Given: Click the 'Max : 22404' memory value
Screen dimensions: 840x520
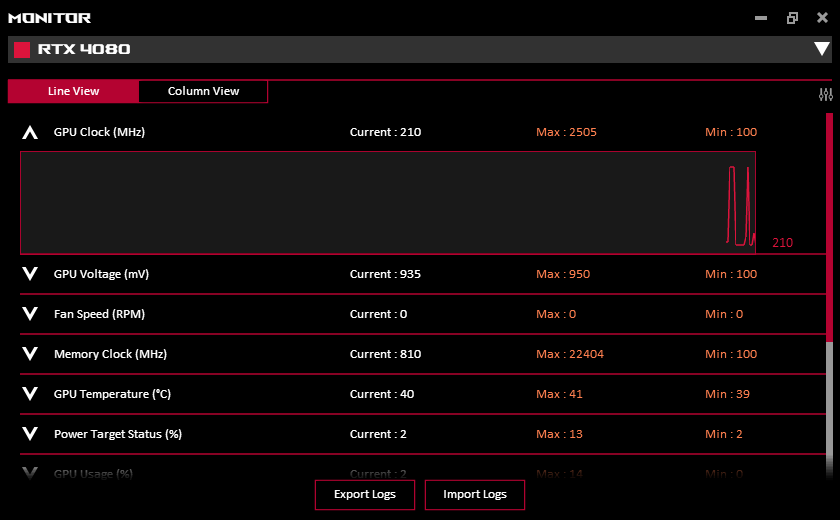Looking at the screenshot, I should point(569,354).
